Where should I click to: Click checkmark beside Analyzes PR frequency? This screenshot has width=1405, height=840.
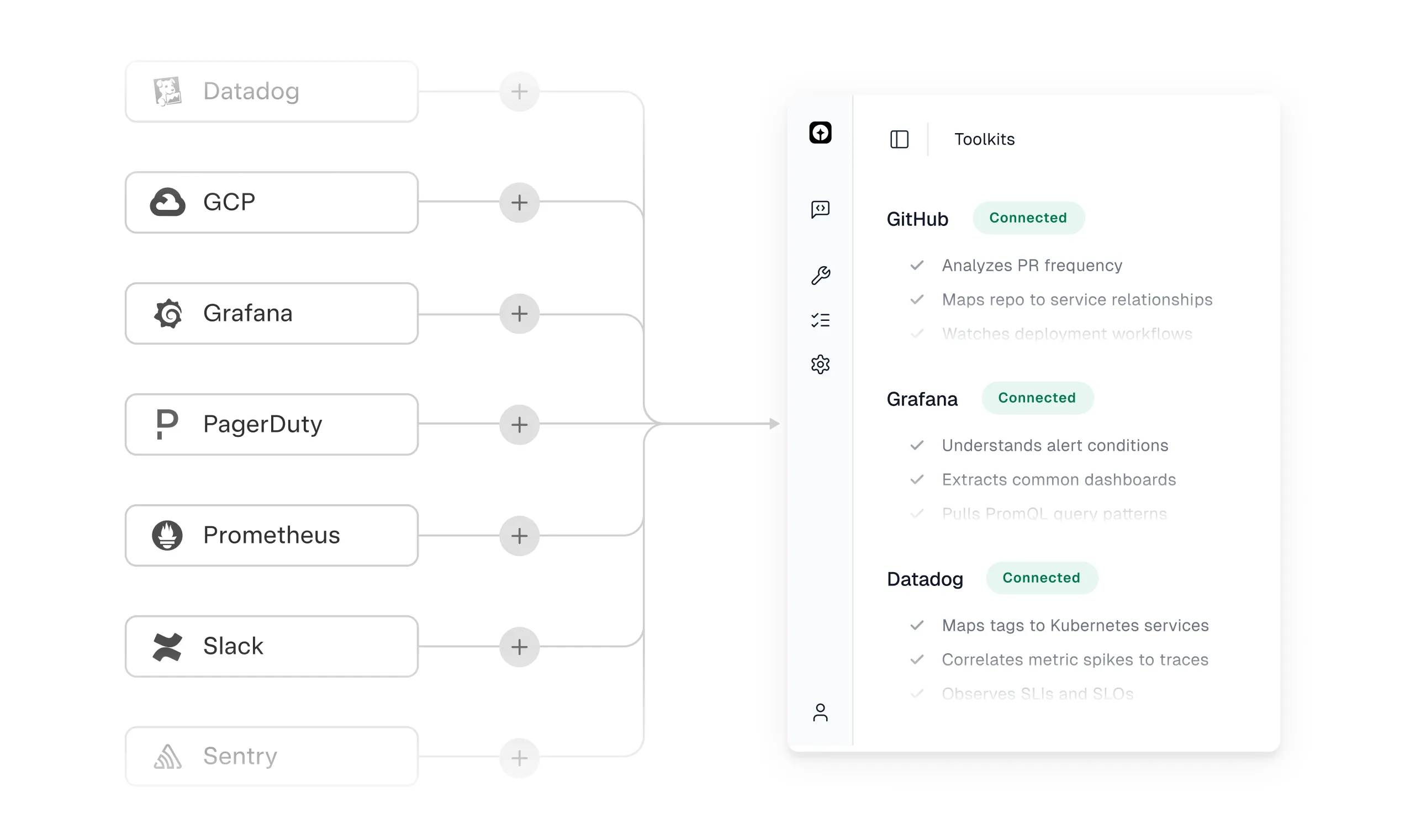[x=917, y=265]
